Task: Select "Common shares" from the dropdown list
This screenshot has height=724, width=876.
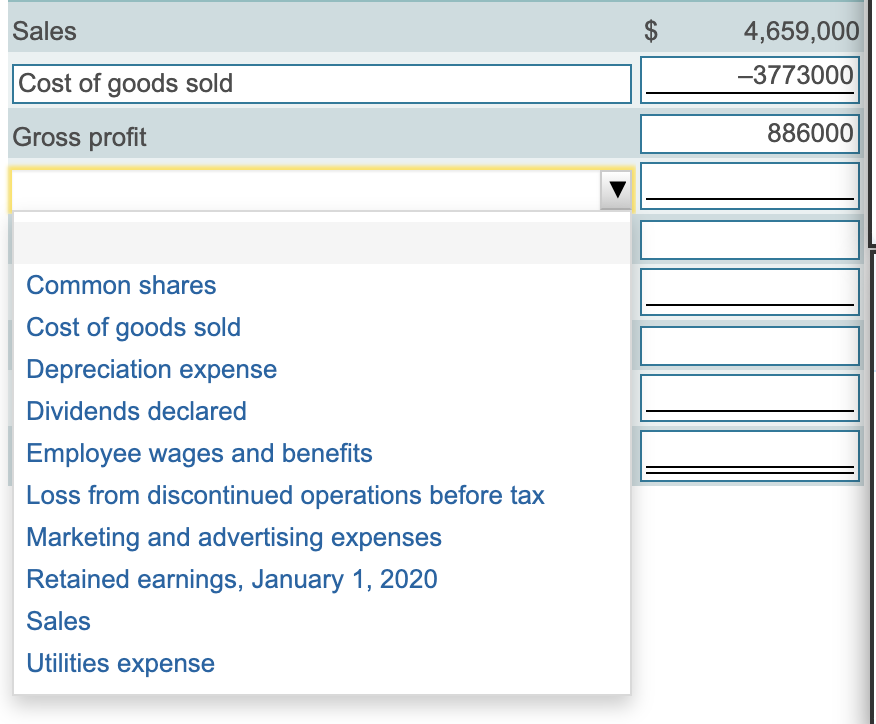Action: (120, 285)
